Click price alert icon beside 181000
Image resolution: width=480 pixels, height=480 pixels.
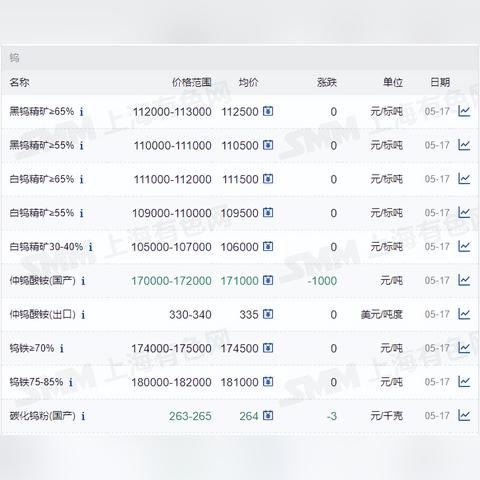pyautogui.click(x=268, y=382)
